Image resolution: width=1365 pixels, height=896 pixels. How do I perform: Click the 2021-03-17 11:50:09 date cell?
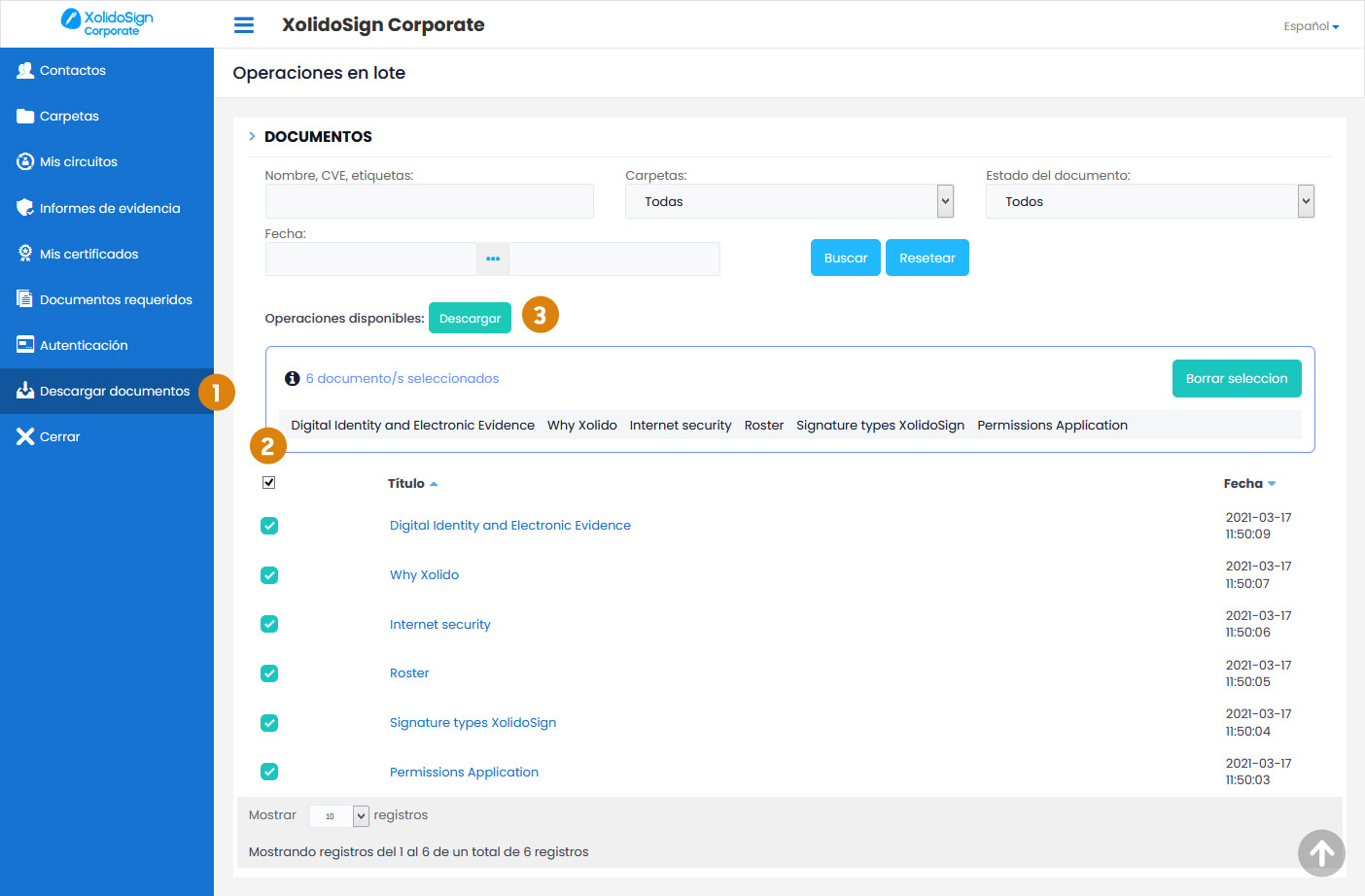1258,526
